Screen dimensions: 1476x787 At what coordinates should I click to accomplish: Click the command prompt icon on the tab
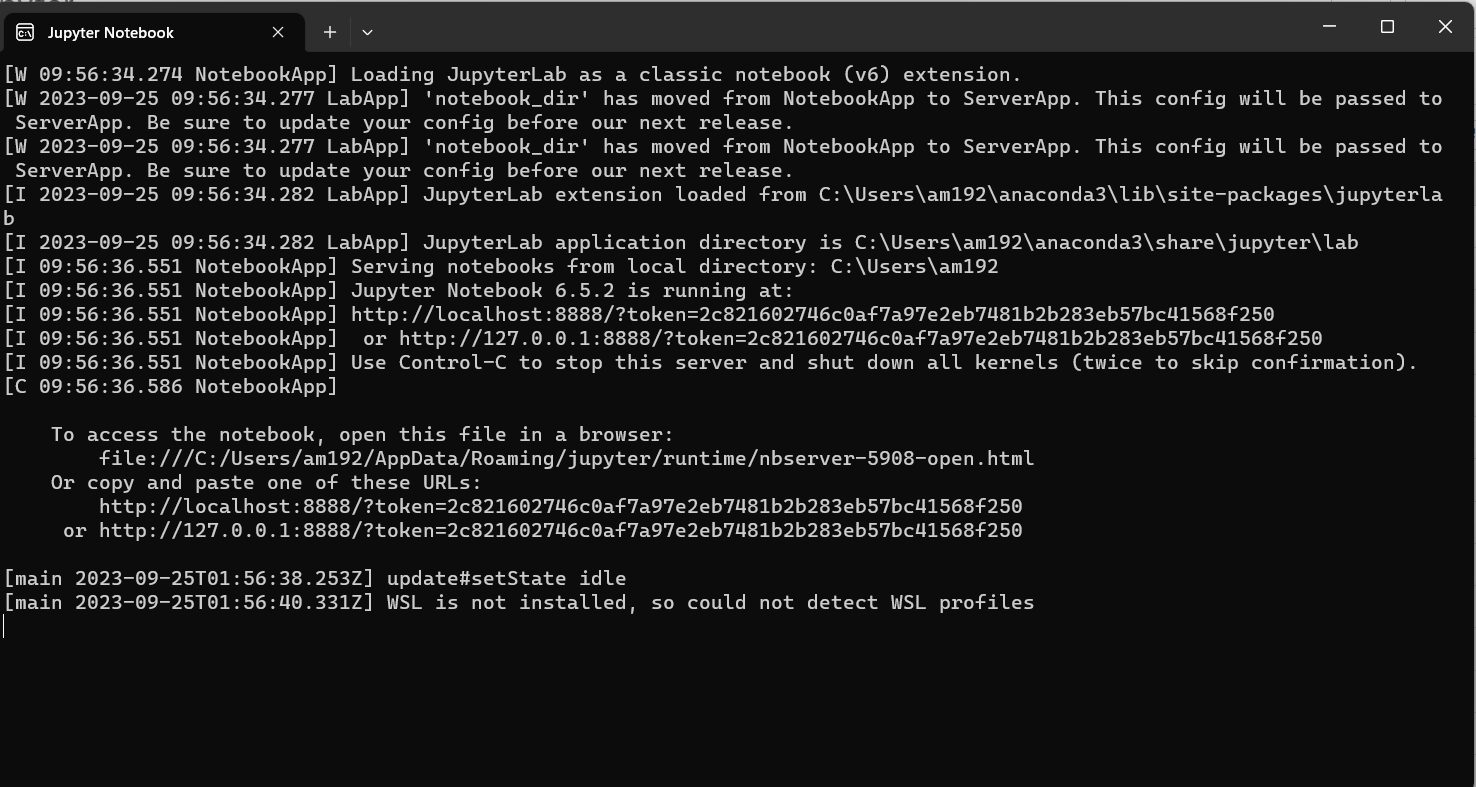pos(25,32)
